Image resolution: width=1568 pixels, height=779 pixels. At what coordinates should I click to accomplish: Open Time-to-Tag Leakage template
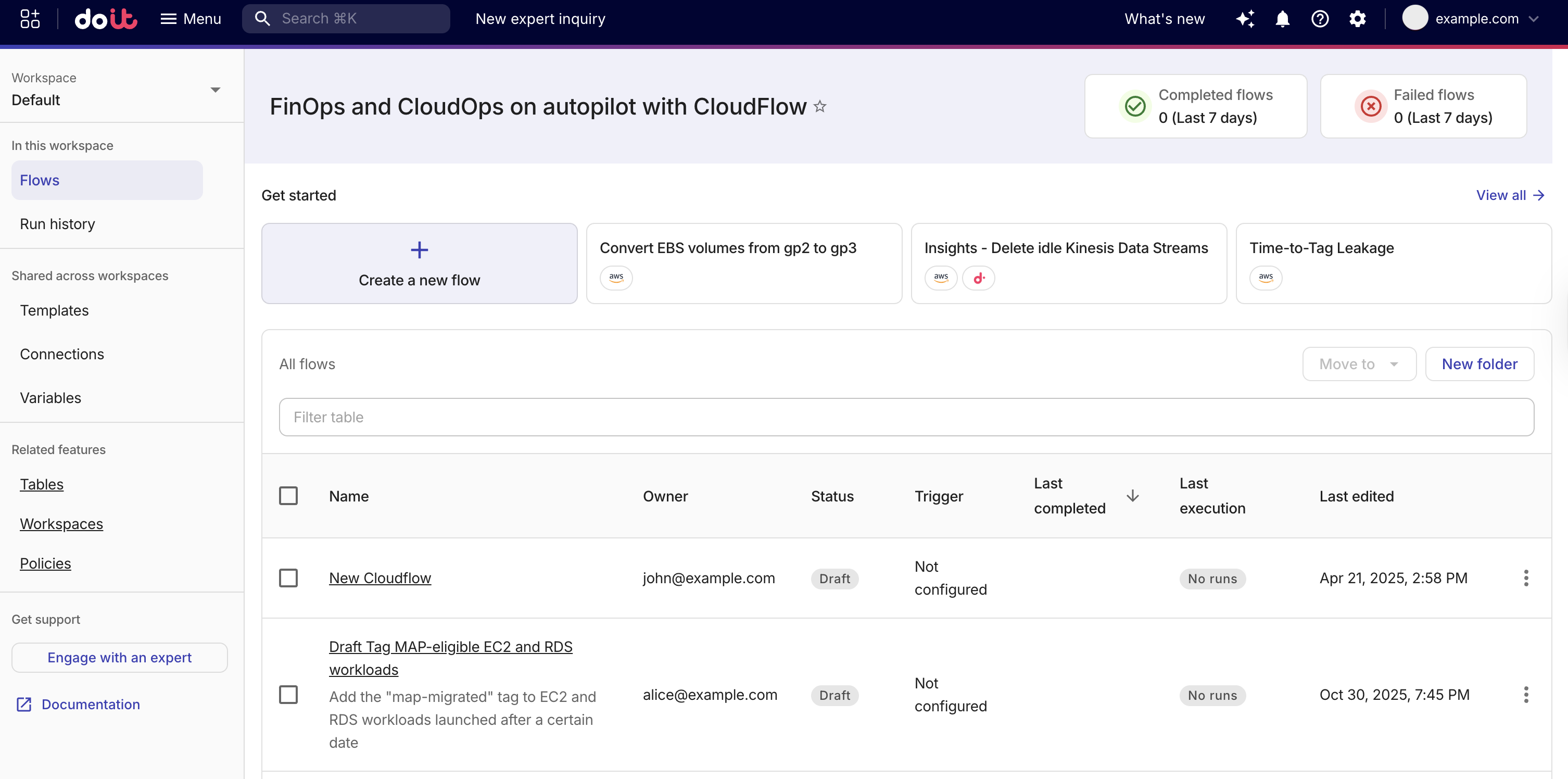point(1393,263)
